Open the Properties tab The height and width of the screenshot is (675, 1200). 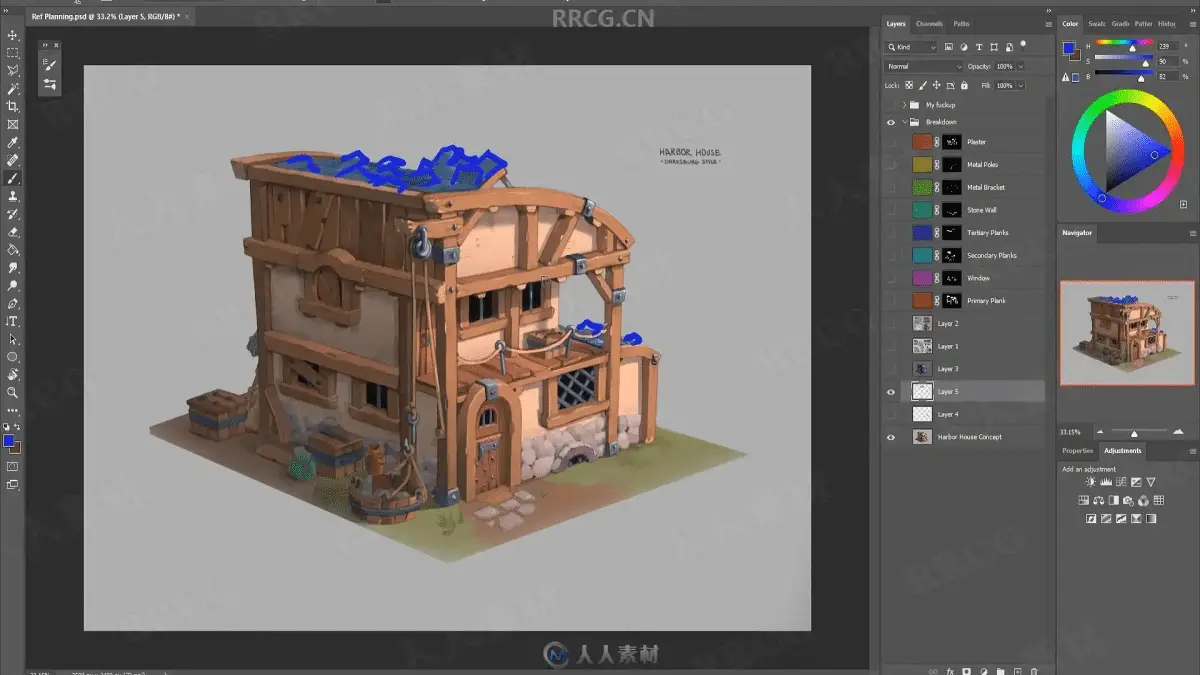(1078, 451)
